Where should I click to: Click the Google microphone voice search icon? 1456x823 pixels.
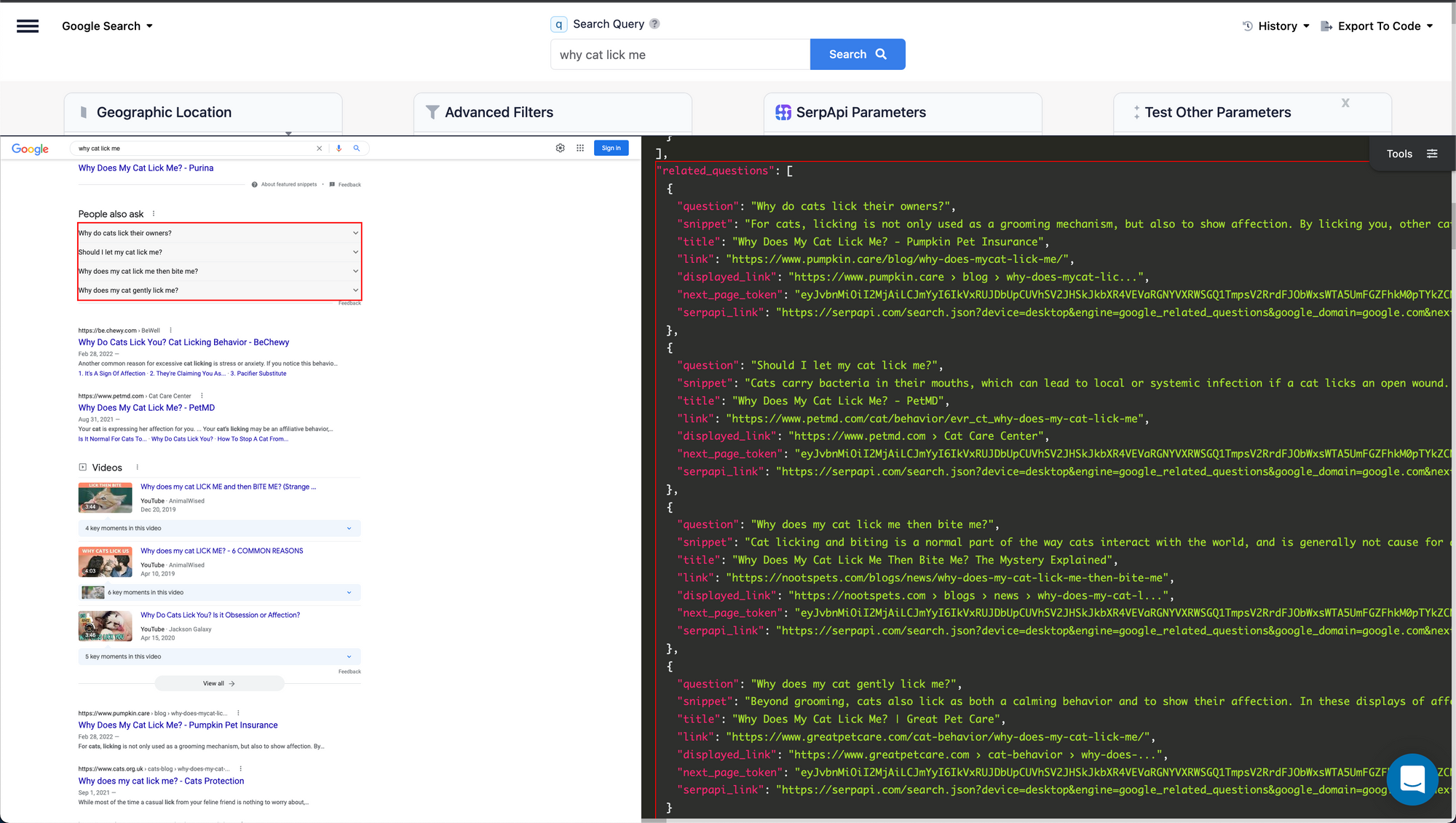pos(339,149)
